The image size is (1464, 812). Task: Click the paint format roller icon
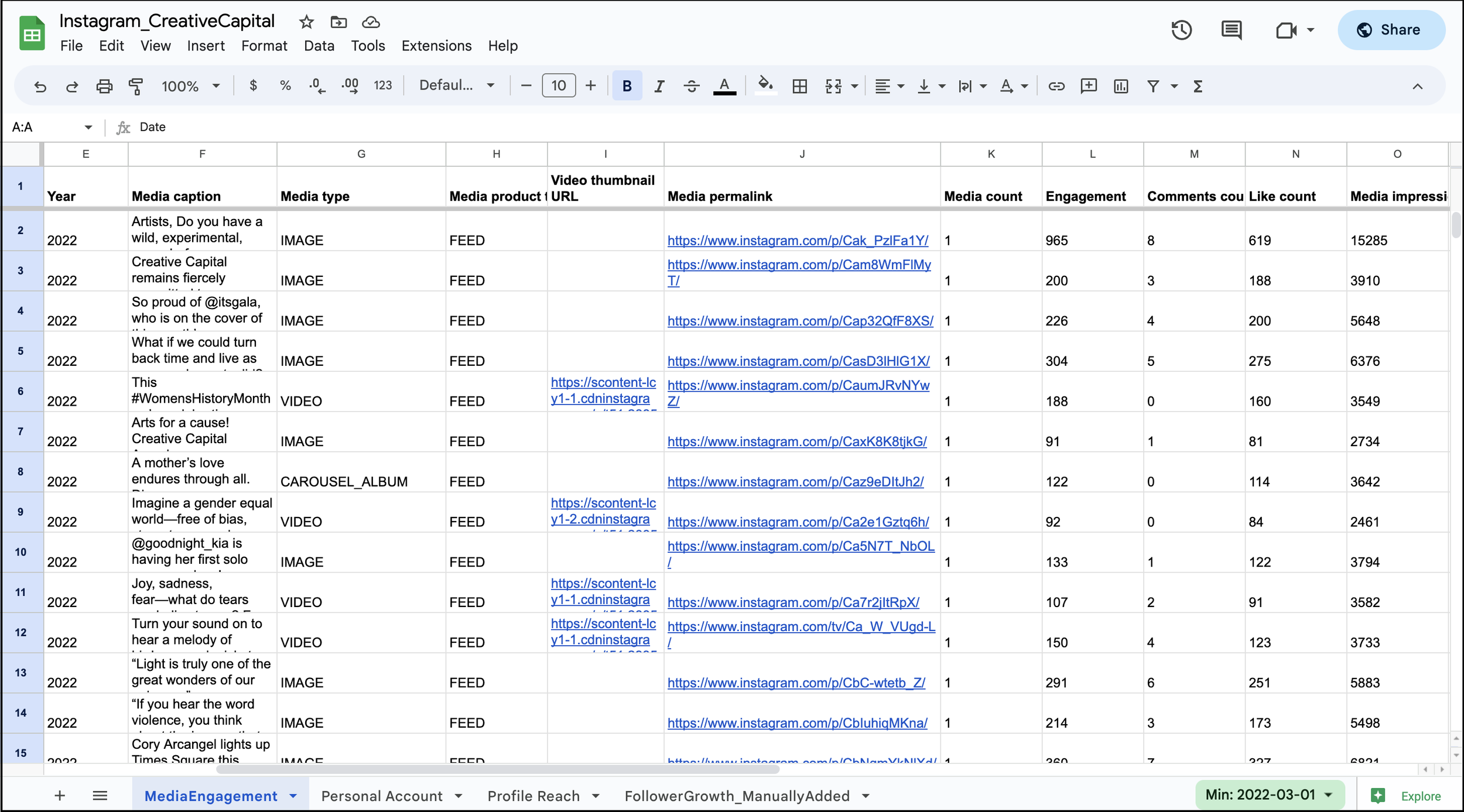136,86
